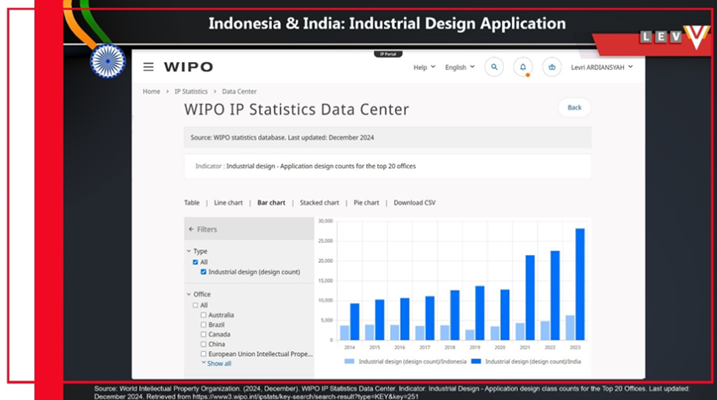Tick the China office checkbox
Screen dimensions: 717x400
204,344
